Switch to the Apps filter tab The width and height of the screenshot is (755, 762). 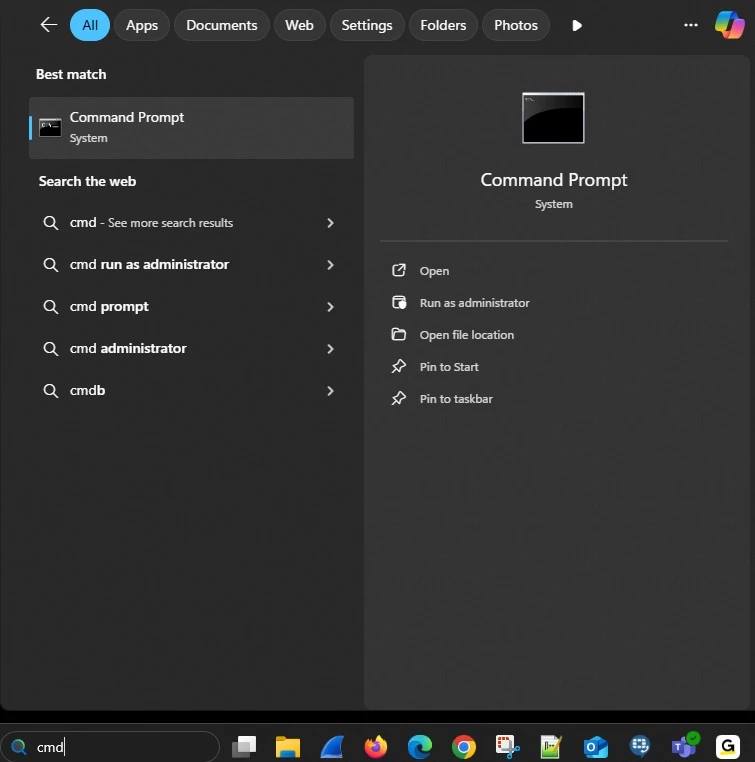[142, 25]
